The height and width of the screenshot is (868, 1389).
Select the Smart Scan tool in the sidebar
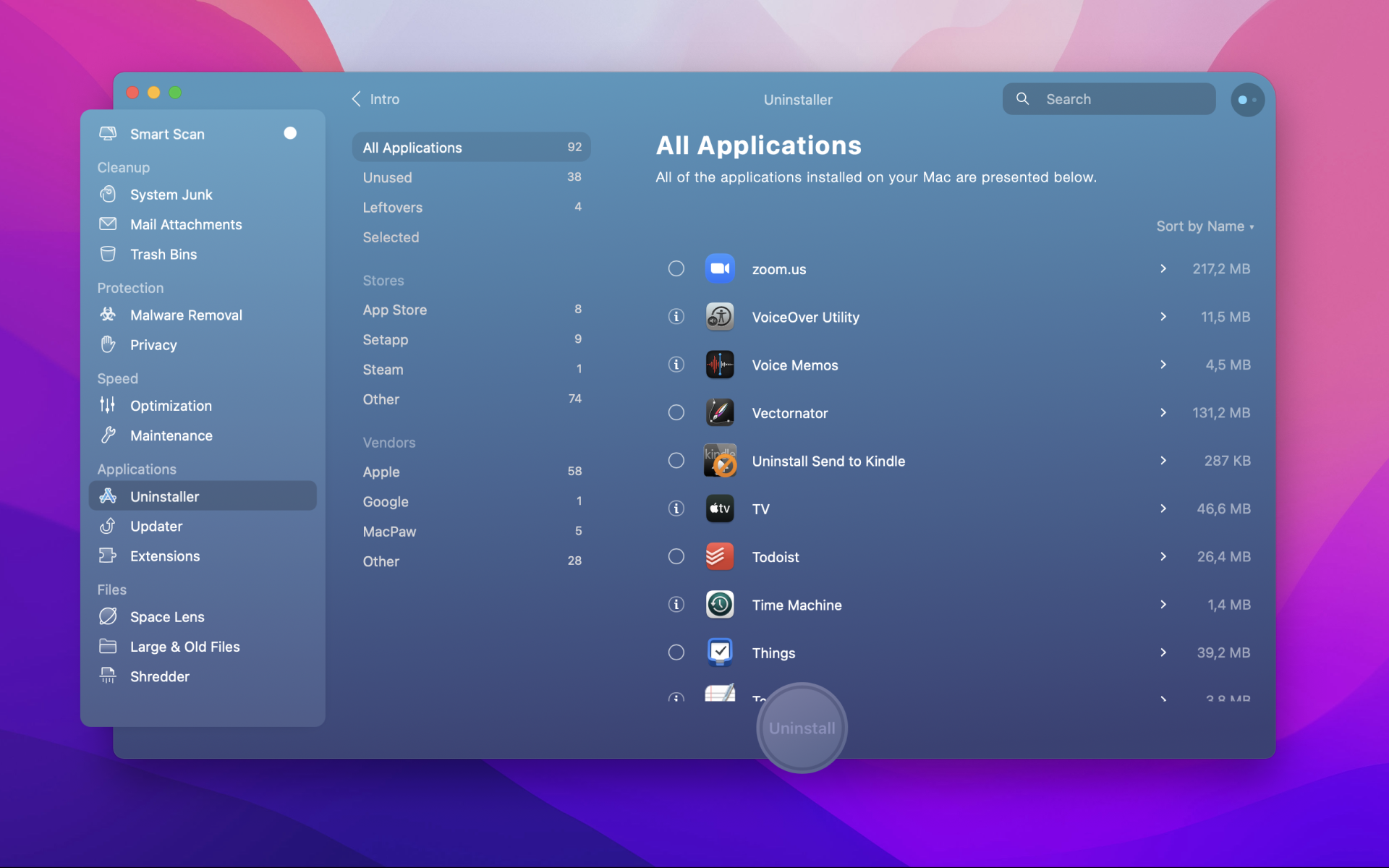pyautogui.click(x=167, y=134)
